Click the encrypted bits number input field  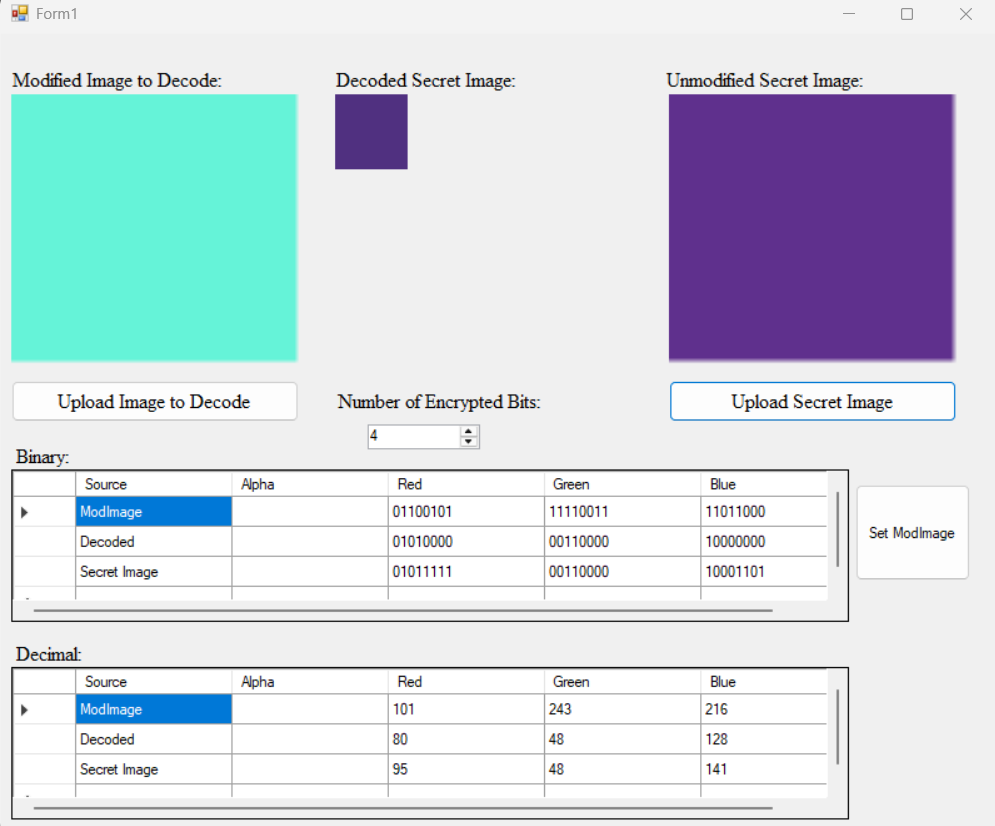coord(412,437)
